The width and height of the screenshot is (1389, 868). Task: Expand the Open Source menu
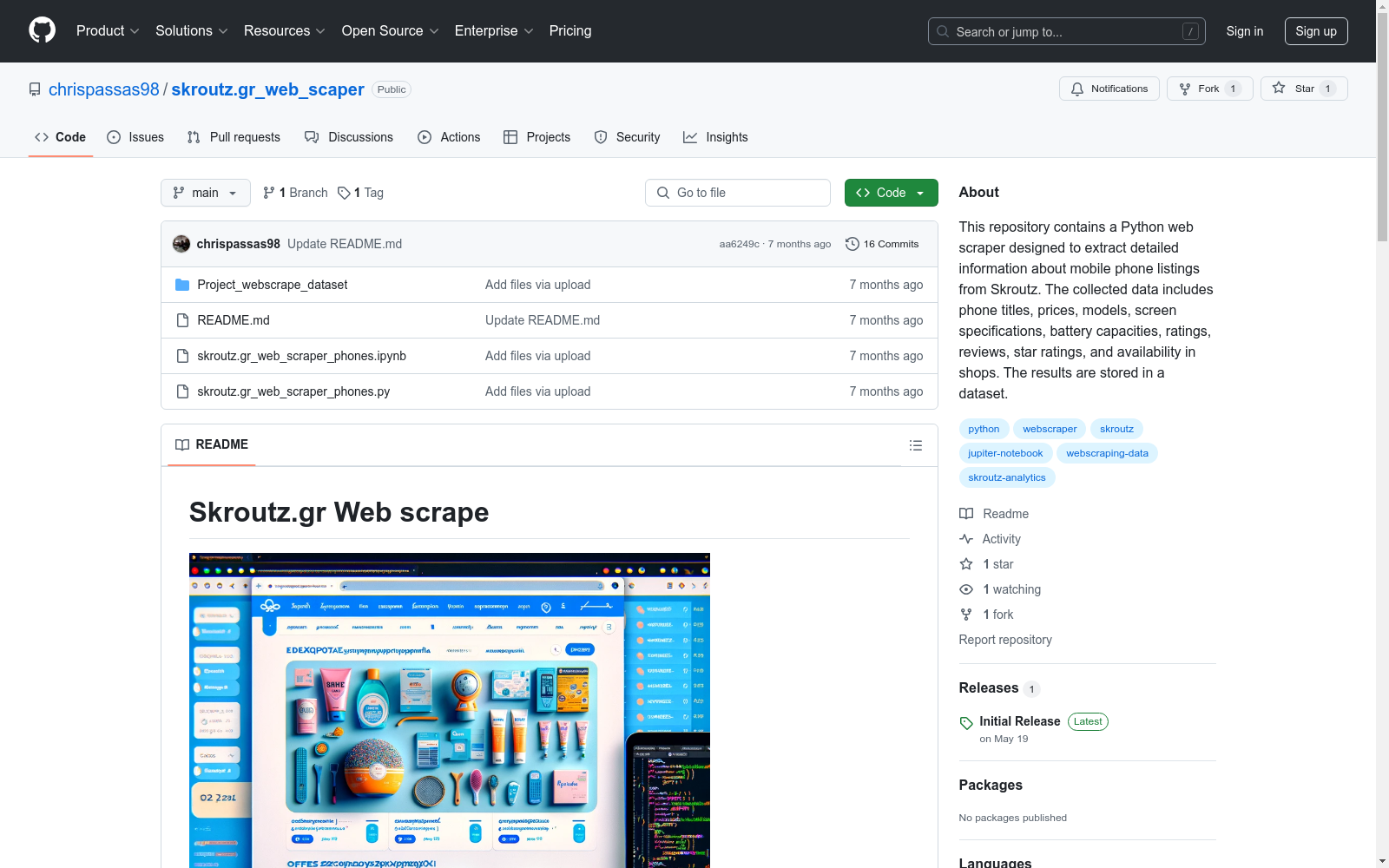point(391,30)
